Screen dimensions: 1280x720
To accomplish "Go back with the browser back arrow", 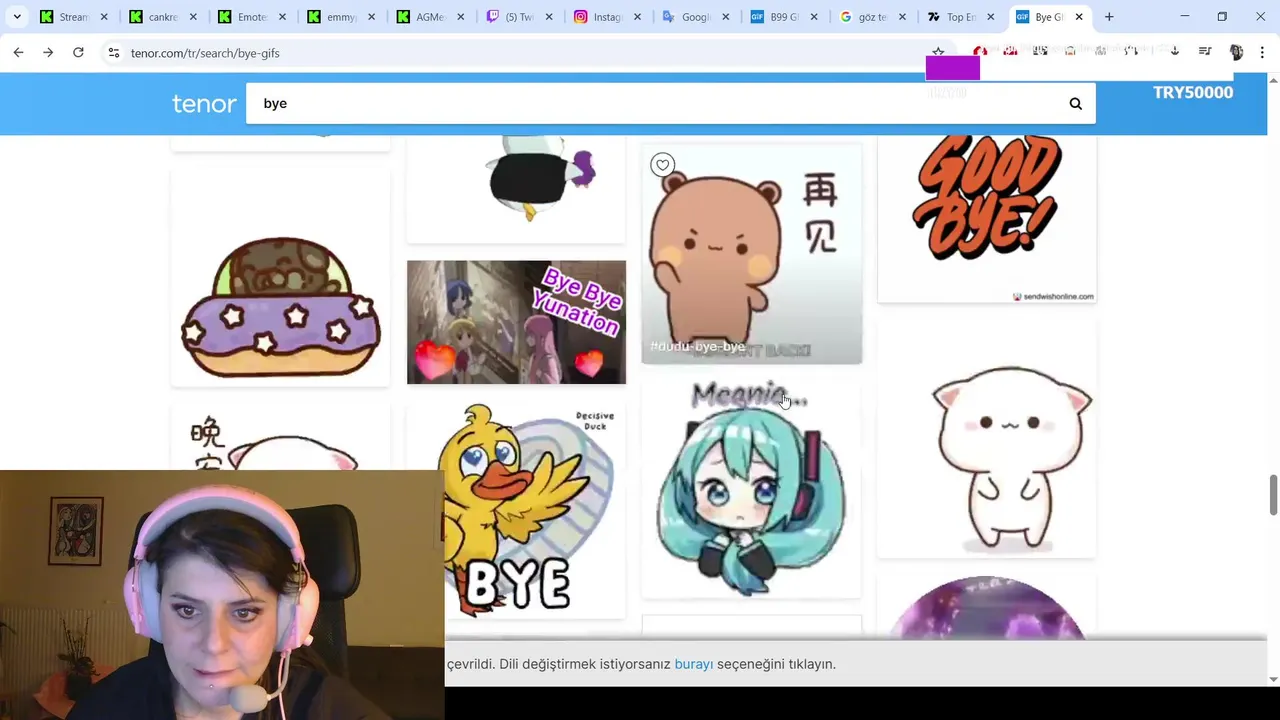I will (18, 52).
